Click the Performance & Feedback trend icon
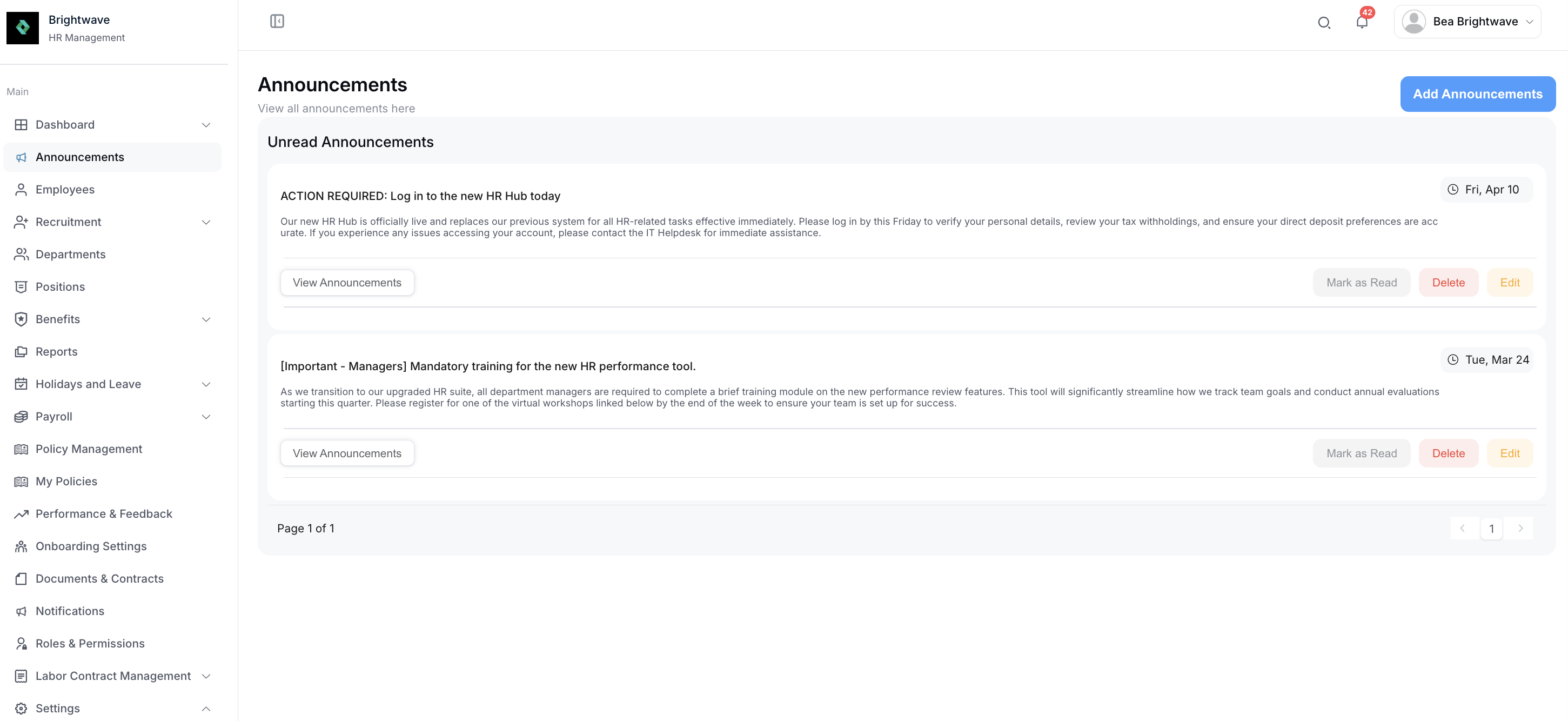This screenshot has height=721, width=1568. click(21, 513)
